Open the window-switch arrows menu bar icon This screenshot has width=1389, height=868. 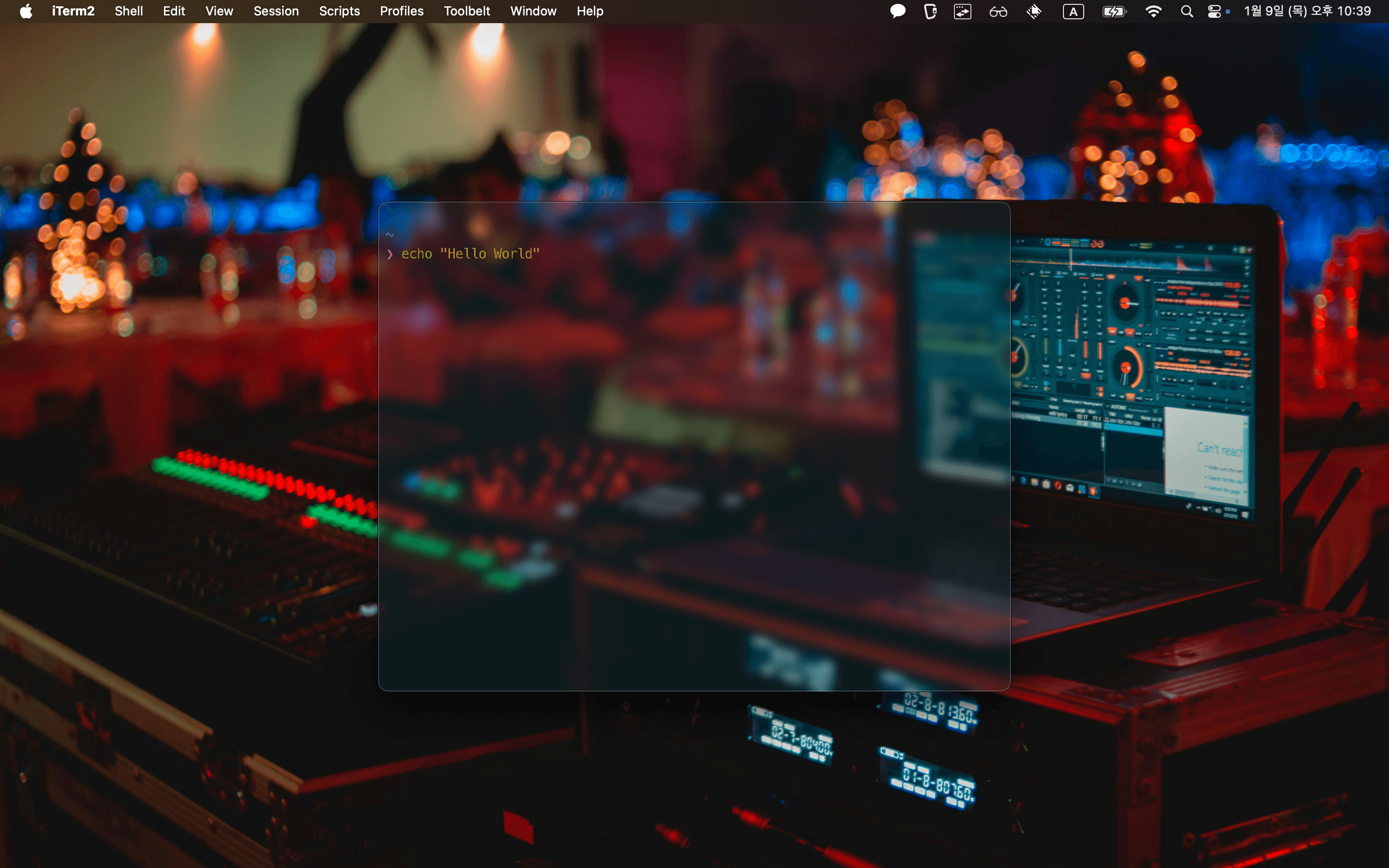pos(963,12)
